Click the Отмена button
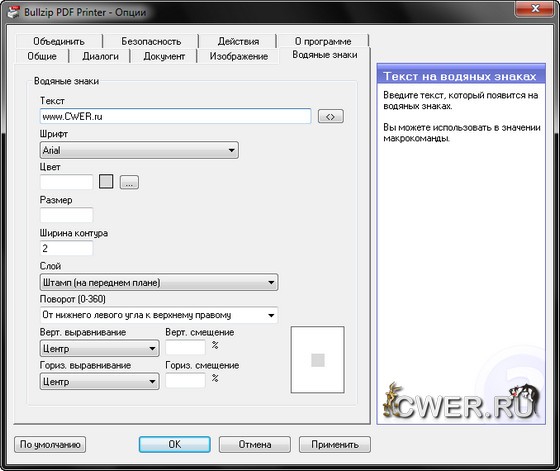Image resolution: width=560 pixels, height=471 pixels. tap(255, 445)
